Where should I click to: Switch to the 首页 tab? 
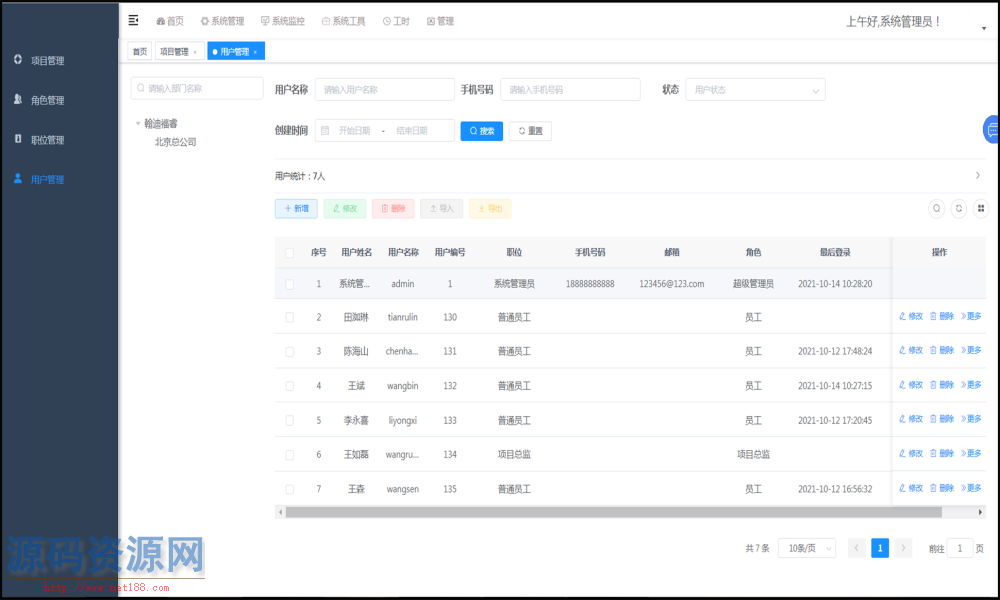[x=140, y=52]
